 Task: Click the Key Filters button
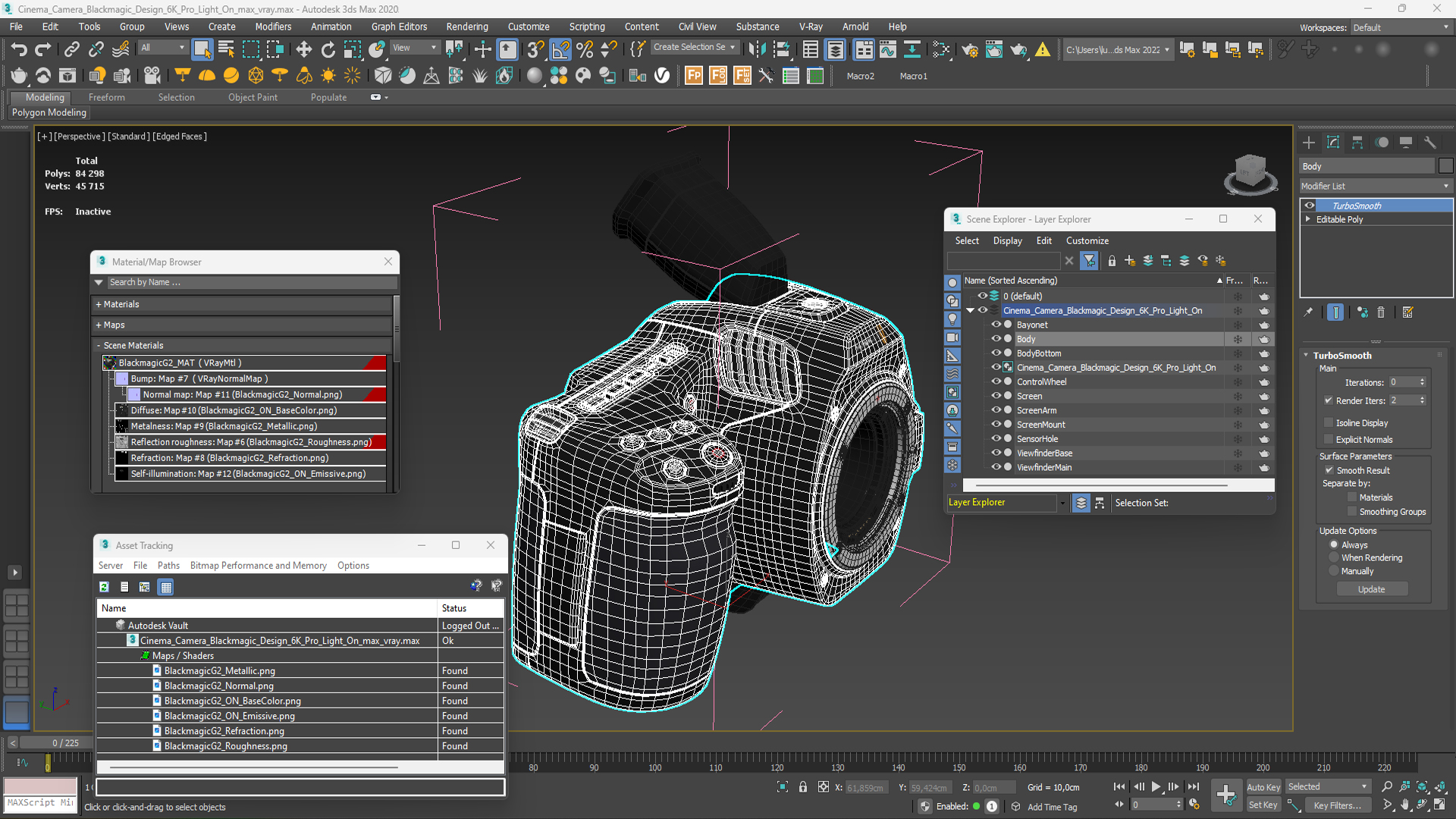[1338, 805]
